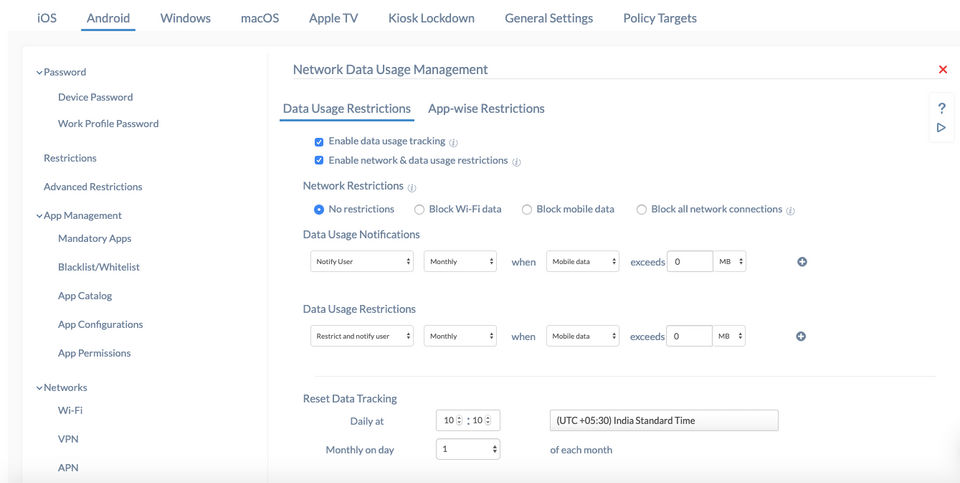Toggle Enable network & data usage restrictions checkbox
Viewport: 960px width, 483px height.
click(x=319, y=160)
